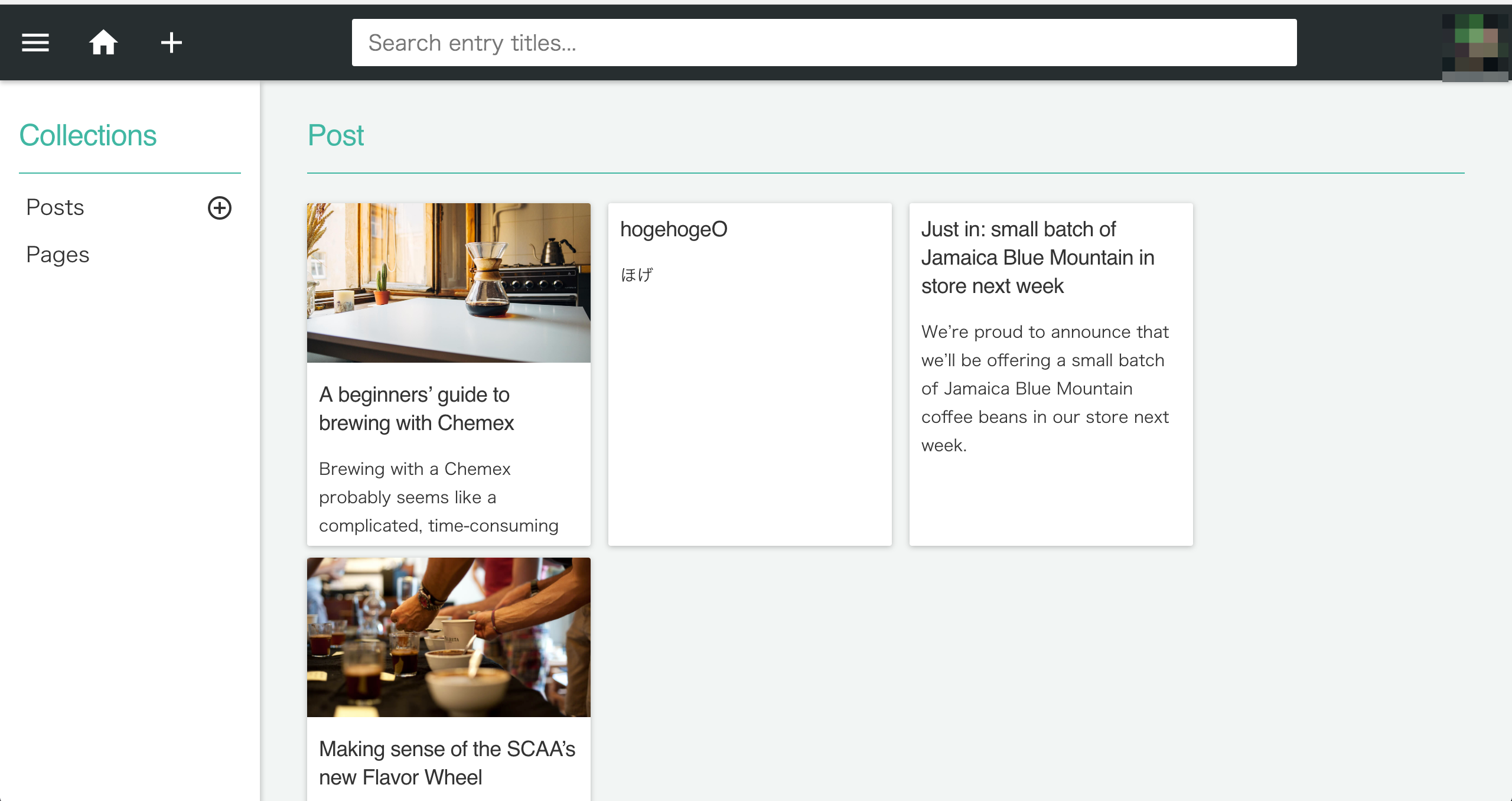
Task: Open the coffee cupping photo thumbnail
Action: (449, 637)
